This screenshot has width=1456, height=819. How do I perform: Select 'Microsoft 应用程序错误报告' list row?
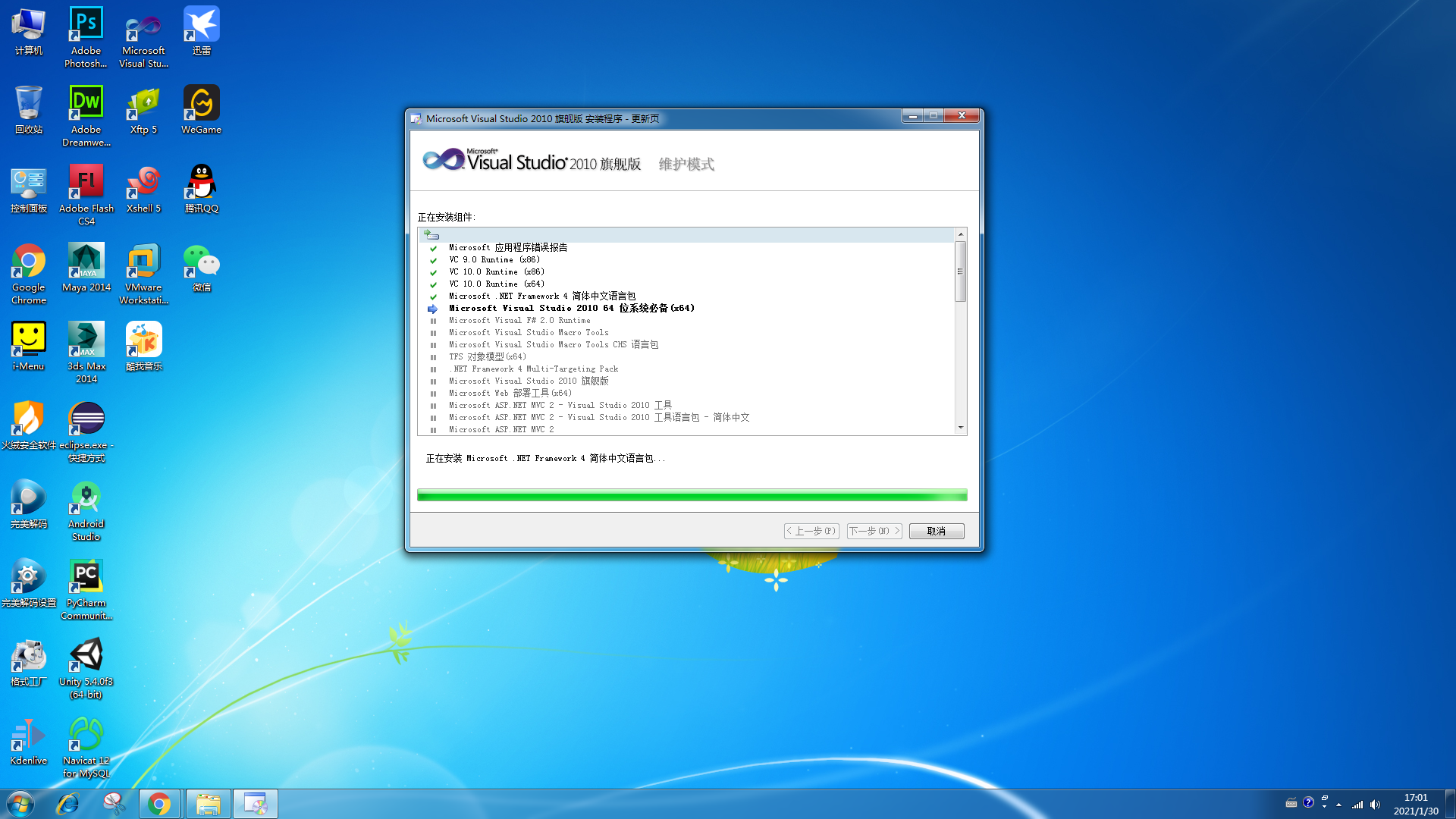(686, 247)
